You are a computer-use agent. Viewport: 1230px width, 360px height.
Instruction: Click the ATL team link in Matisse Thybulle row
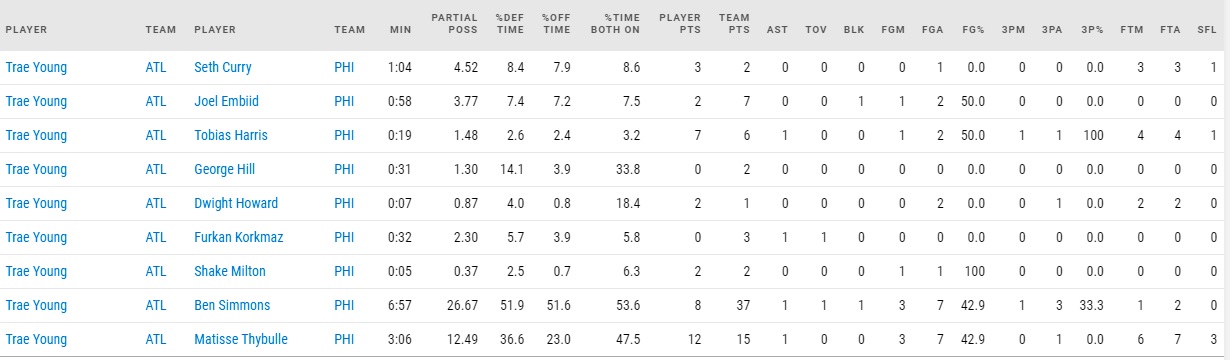[156, 340]
